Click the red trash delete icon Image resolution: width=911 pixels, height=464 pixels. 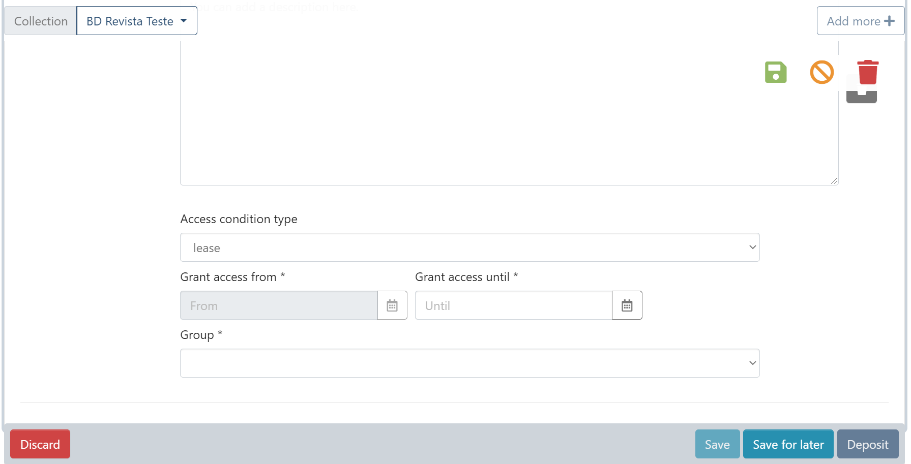(x=867, y=72)
